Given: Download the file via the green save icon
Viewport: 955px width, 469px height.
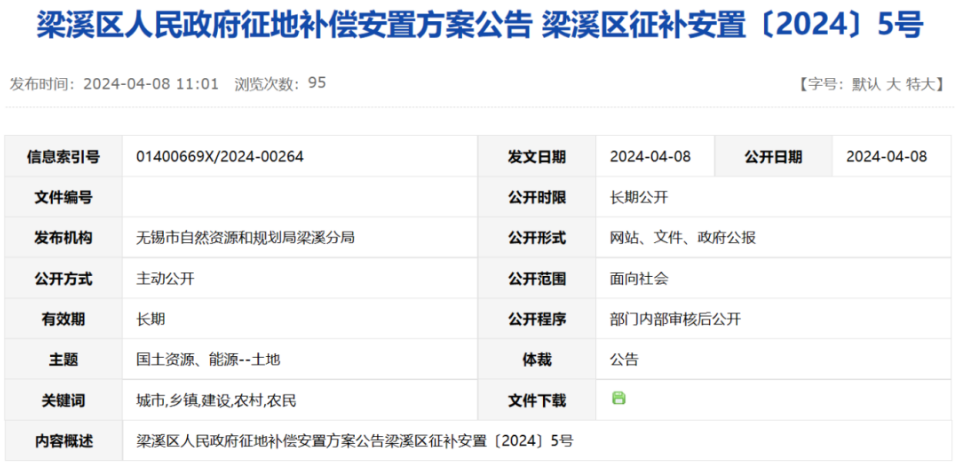Looking at the screenshot, I should (x=618, y=398).
